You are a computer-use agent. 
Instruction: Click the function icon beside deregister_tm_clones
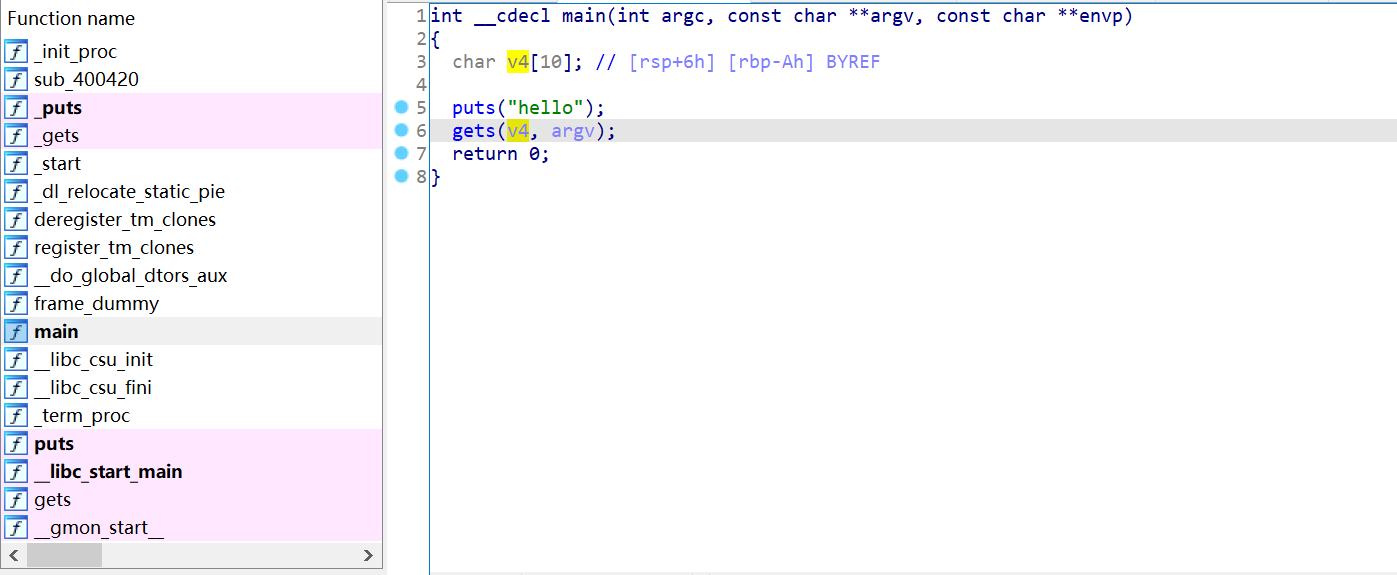[x=16, y=220]
